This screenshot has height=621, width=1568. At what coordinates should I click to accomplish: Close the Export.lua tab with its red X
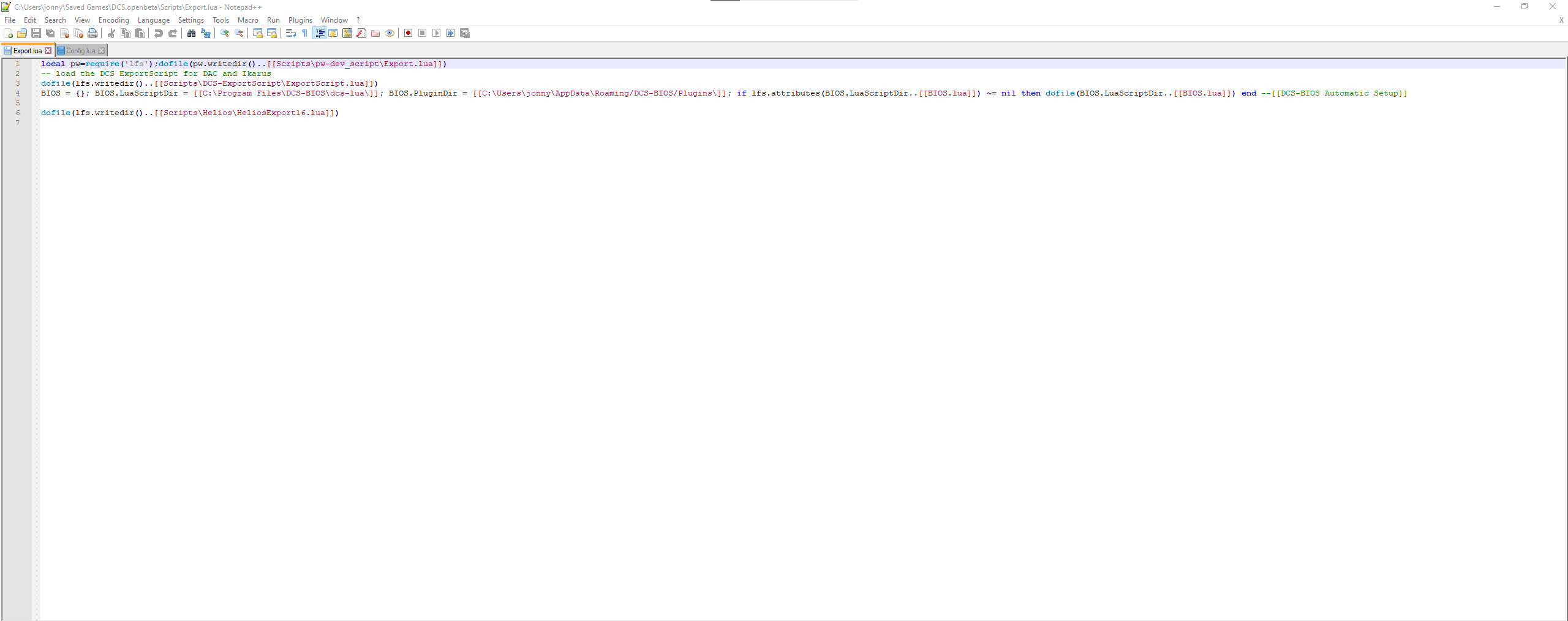pos(48,51)
